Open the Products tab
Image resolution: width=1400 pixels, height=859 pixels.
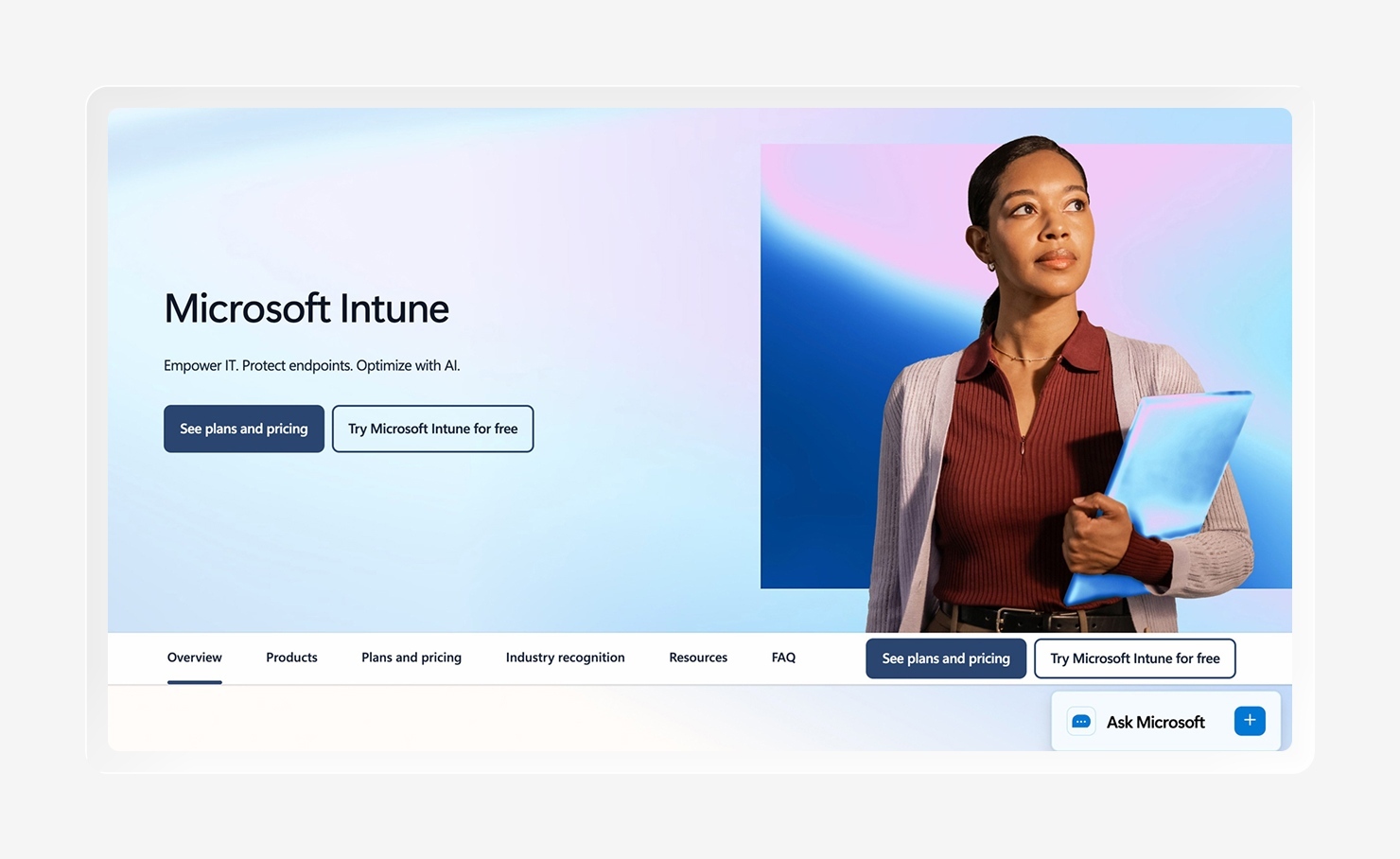tap(291, 657)
